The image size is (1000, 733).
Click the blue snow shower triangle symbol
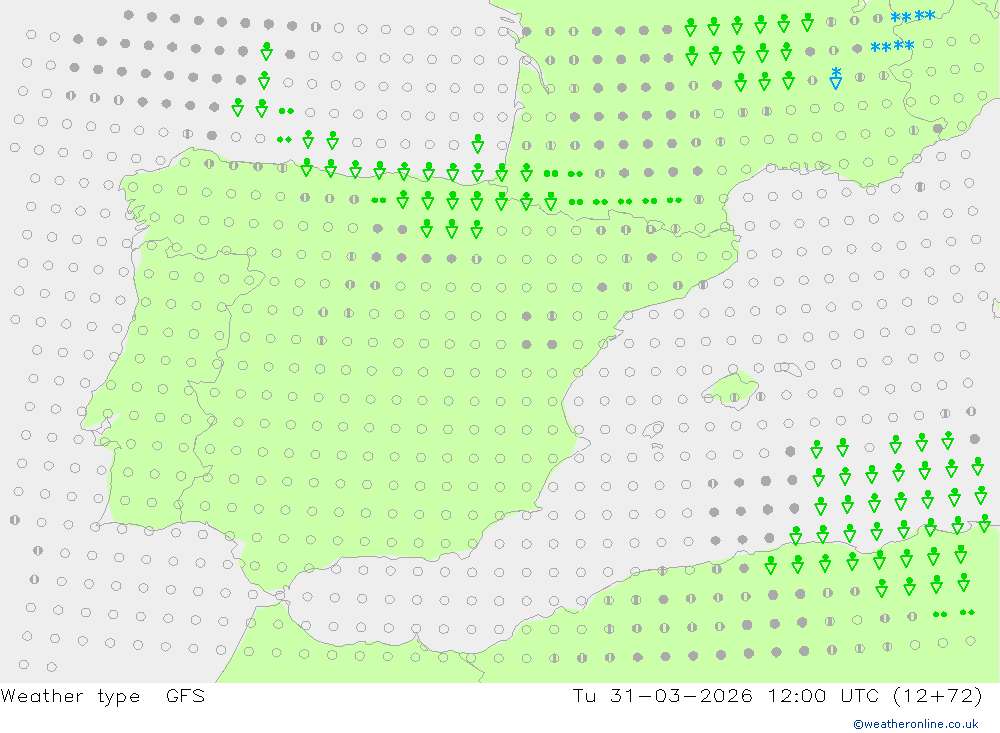[x=835, y=78]
